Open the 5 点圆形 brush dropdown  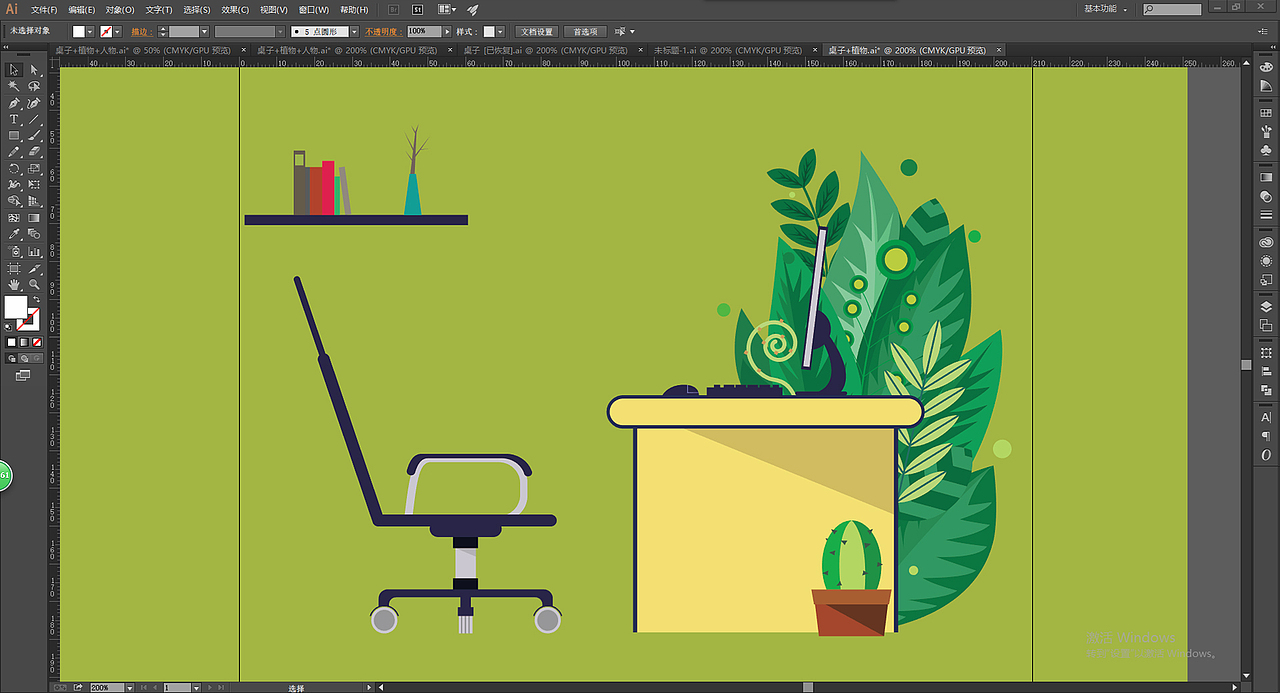point(354,32)
